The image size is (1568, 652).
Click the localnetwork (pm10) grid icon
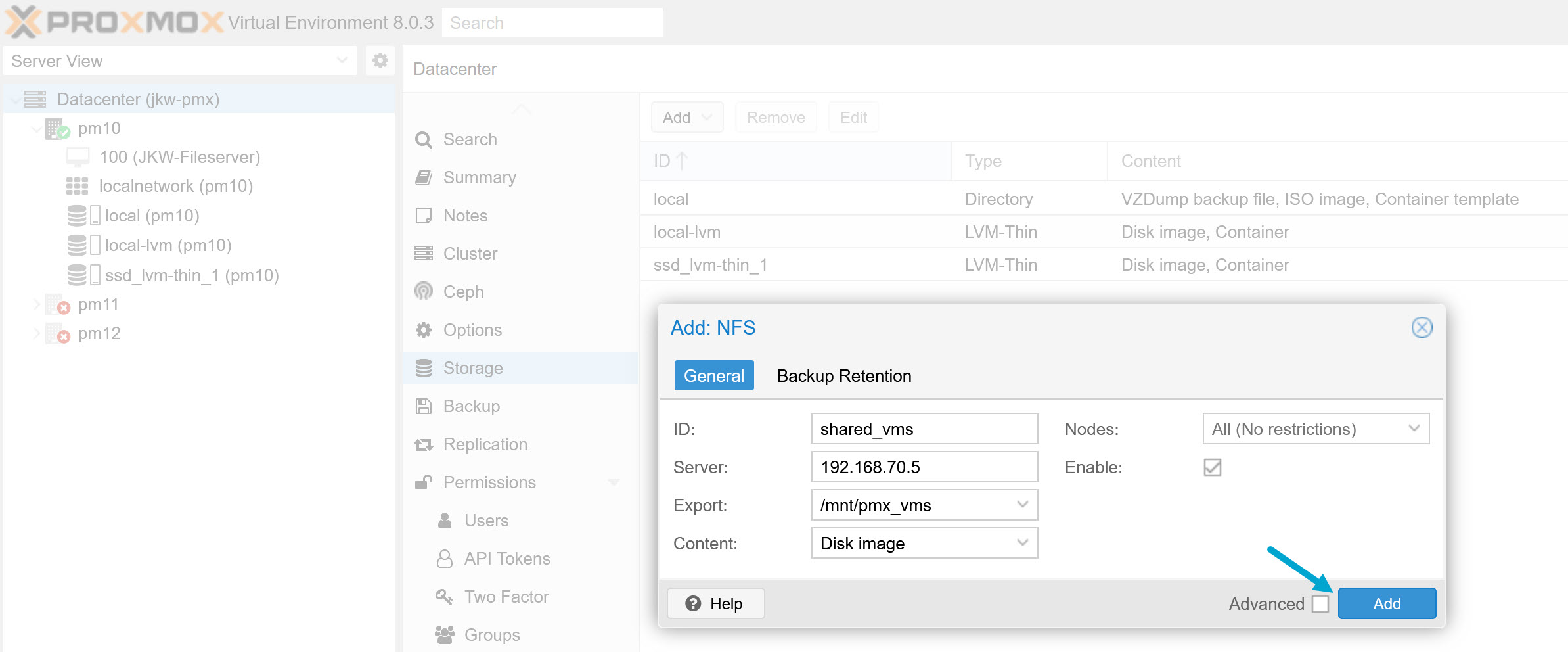click(77, 186)
